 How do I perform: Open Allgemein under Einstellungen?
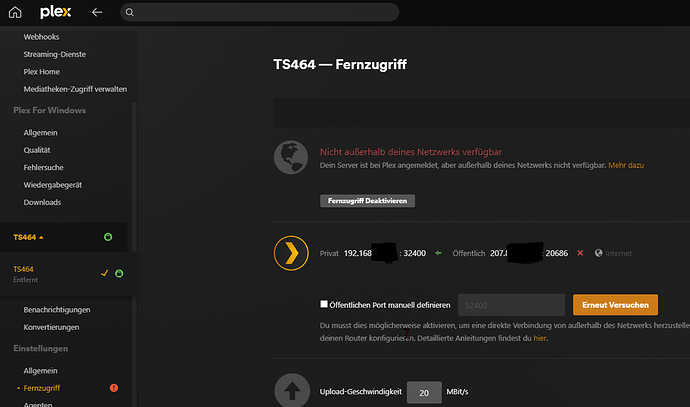coord(40,370)
